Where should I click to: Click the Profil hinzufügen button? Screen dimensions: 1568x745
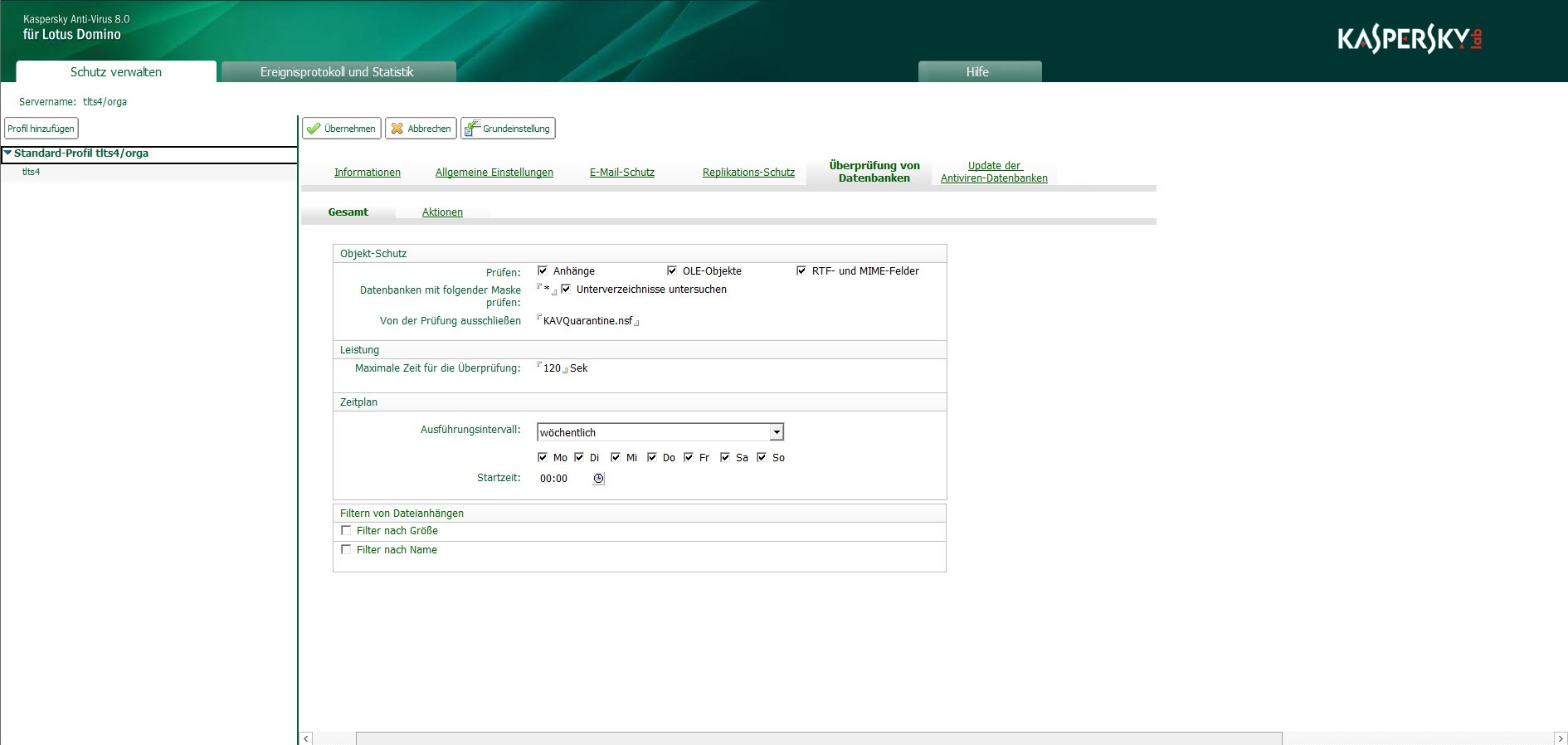tap(41, 129)
